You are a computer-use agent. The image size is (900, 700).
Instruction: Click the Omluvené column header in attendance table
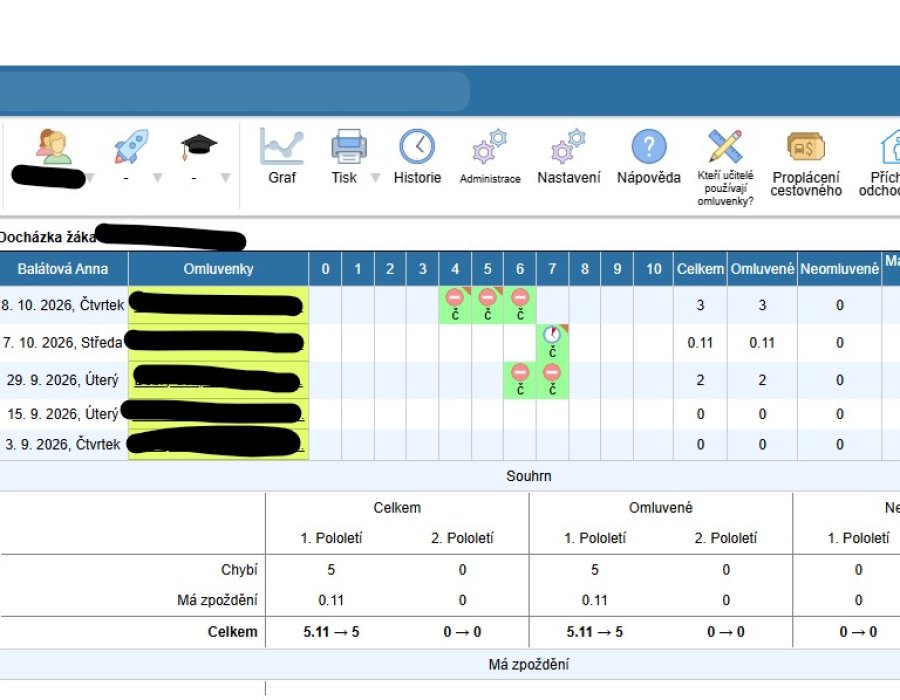pyautogui.click(x=762, y=269)
